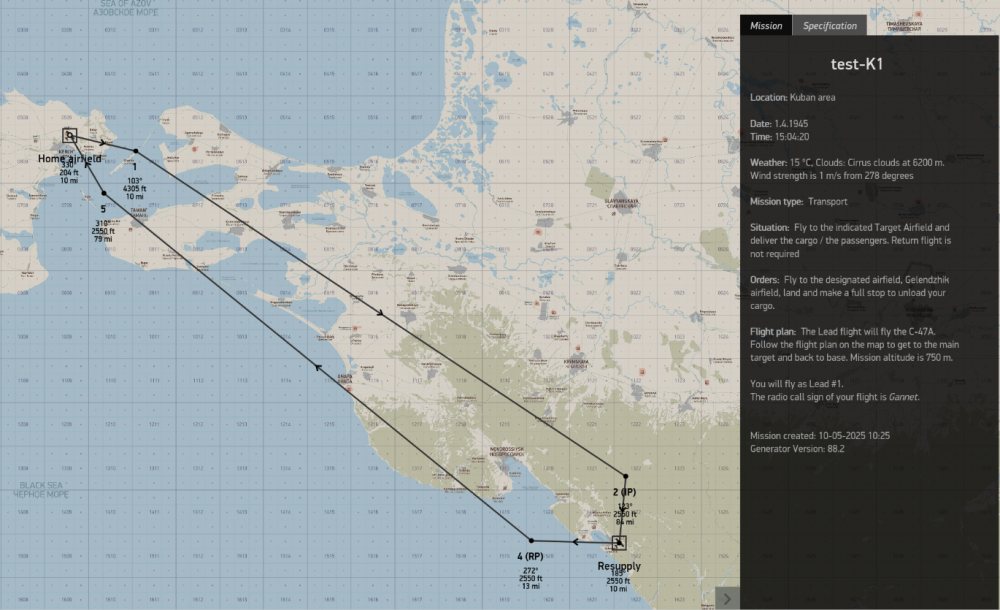This screenshot has width=1000, height=610.
Task: Click the 'Time: 15:04:20' line
Action: coord(779,137)
